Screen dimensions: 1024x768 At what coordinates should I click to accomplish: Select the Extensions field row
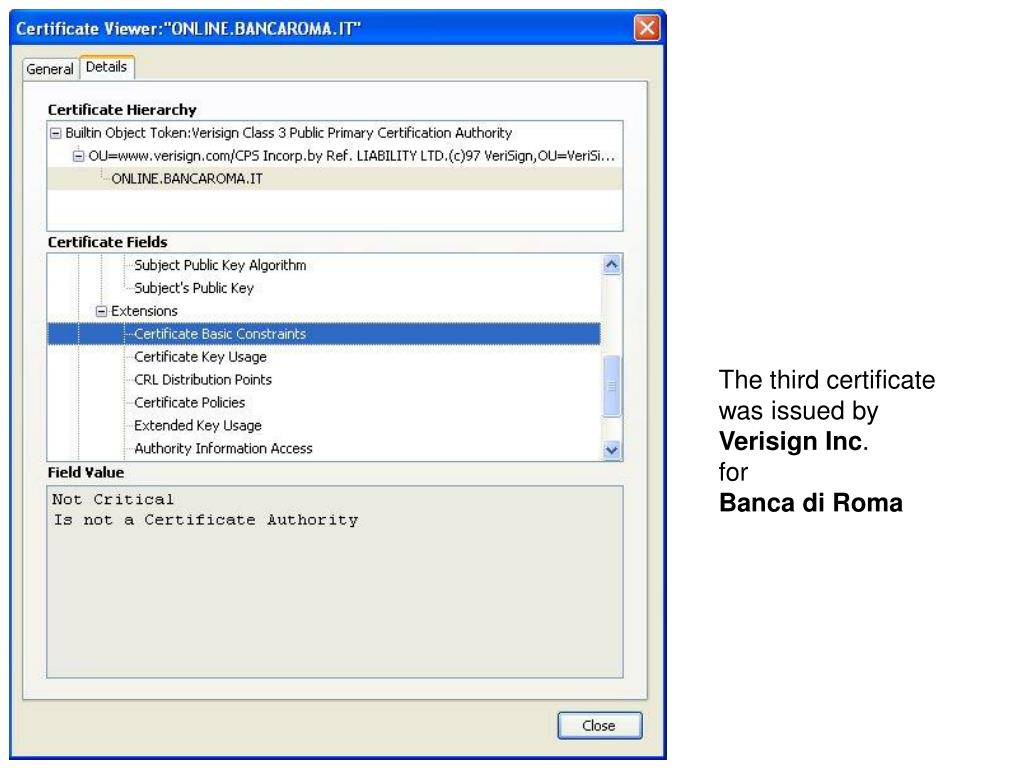point(144,311)
